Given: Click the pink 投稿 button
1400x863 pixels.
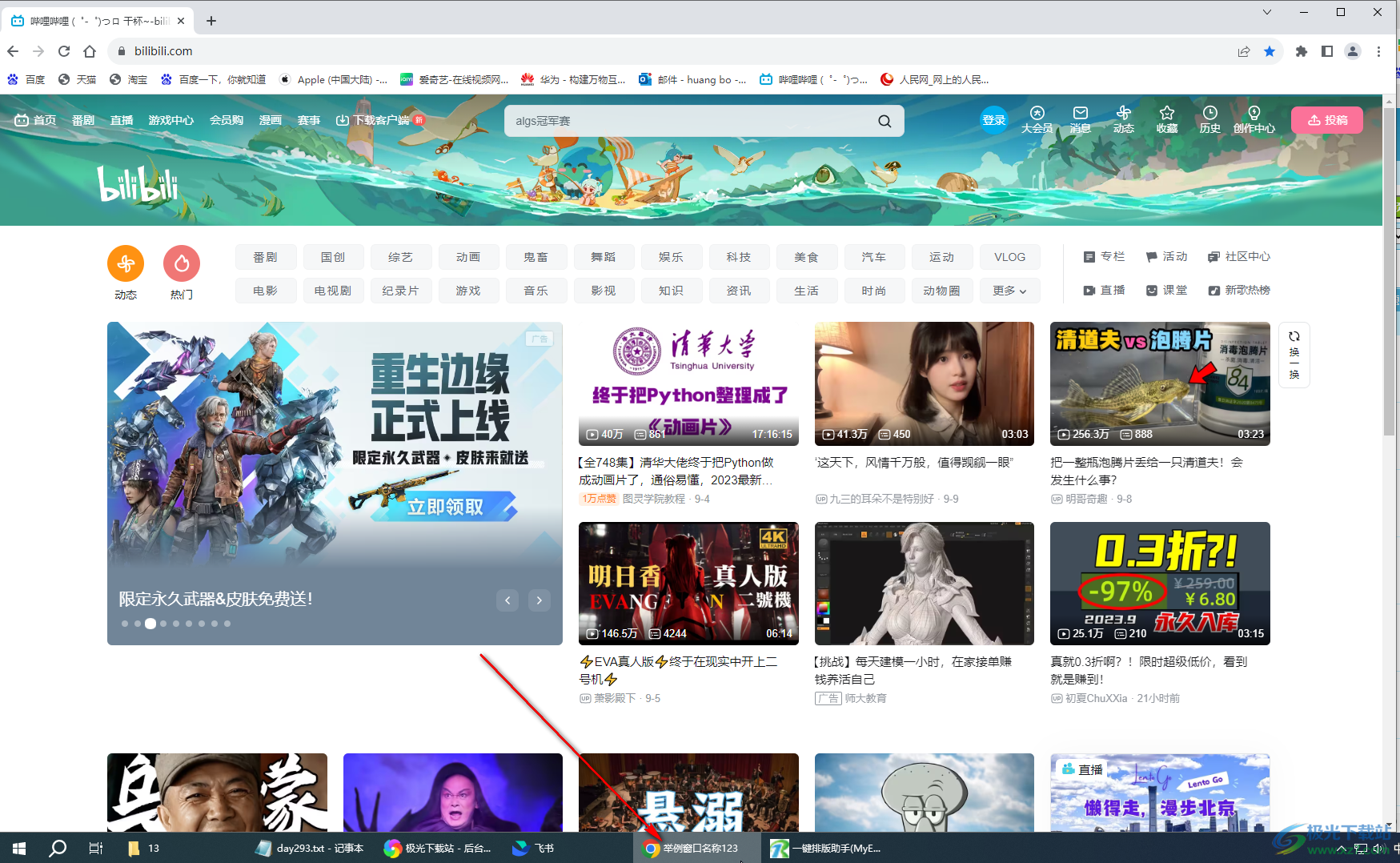Looking at the screenshot, I should (1327, 120).
